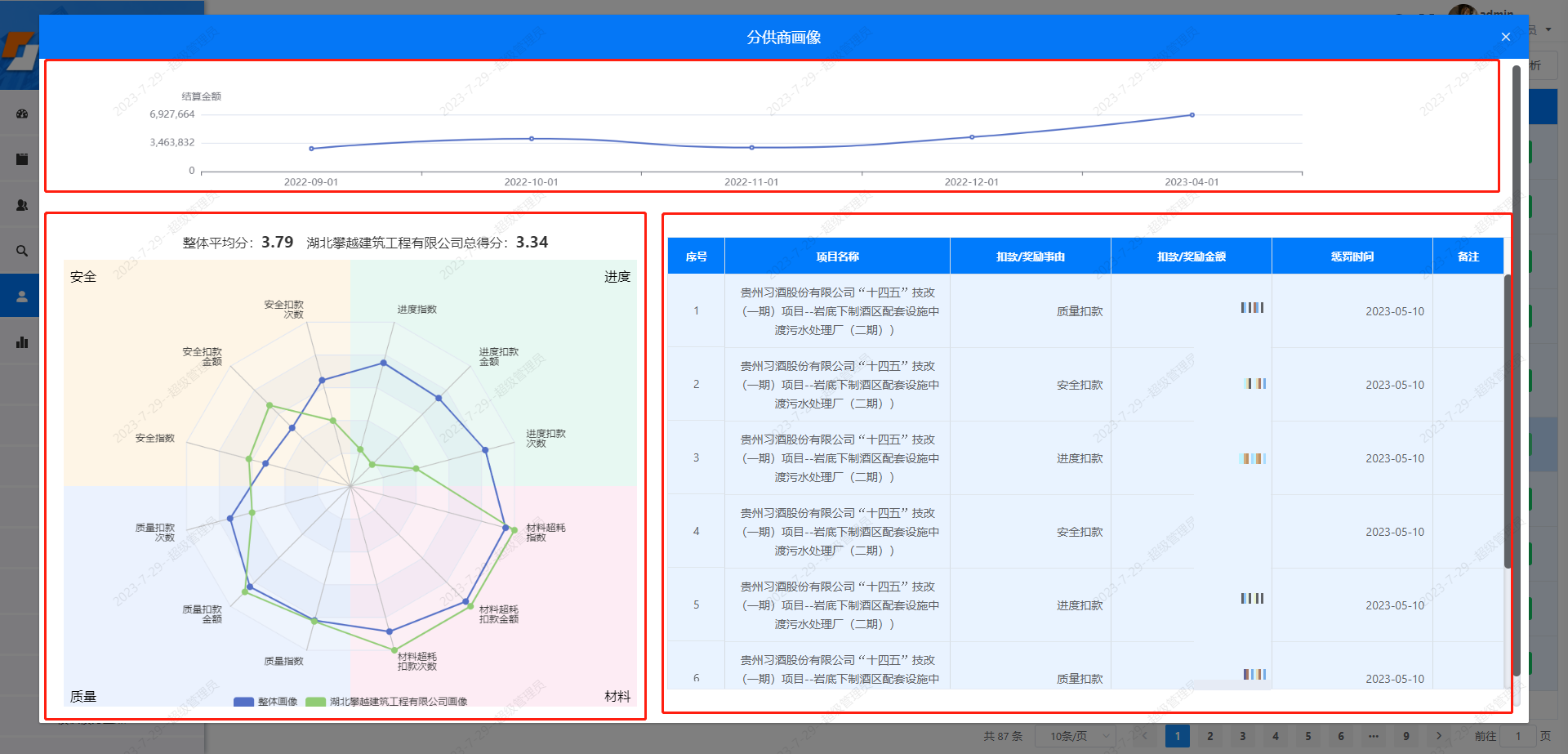The width and height of the screenshot is (1568, 754).
Task: Click the 2023-04-01 data point on line chart
Action: pyautogui.click(x=1192, y=115)
